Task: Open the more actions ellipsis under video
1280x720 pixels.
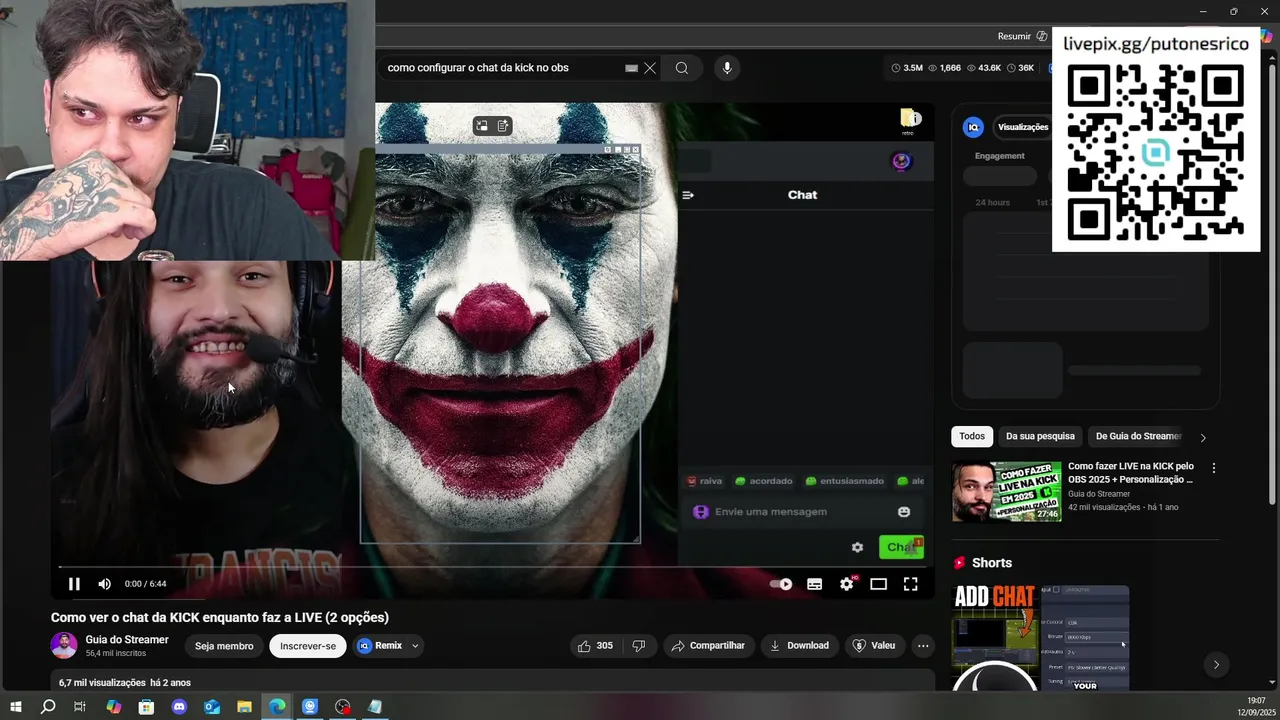Action: 923,646
